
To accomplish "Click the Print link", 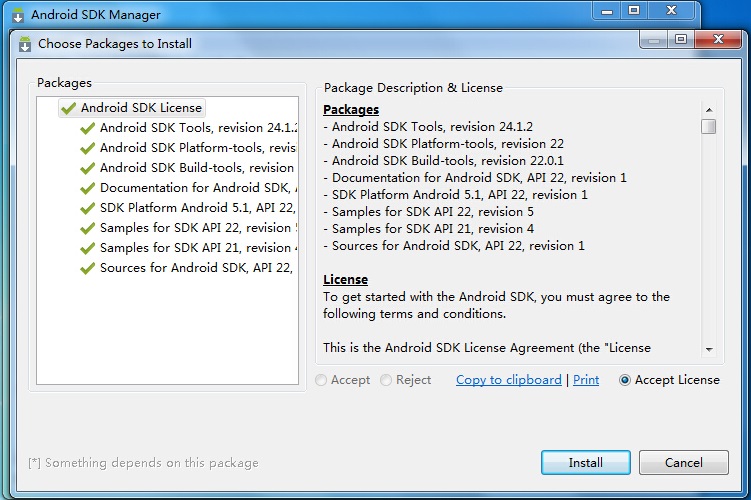I will [586, 380].
